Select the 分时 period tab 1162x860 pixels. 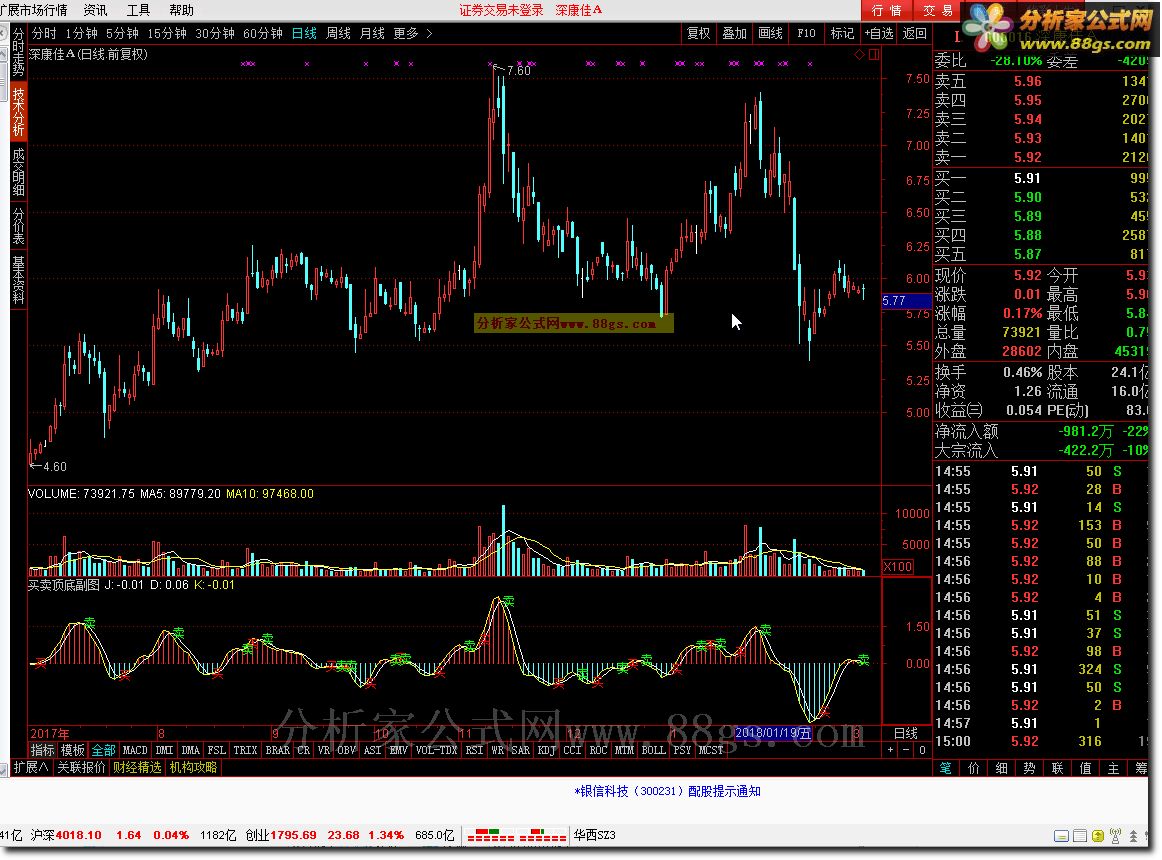point(44,33)
